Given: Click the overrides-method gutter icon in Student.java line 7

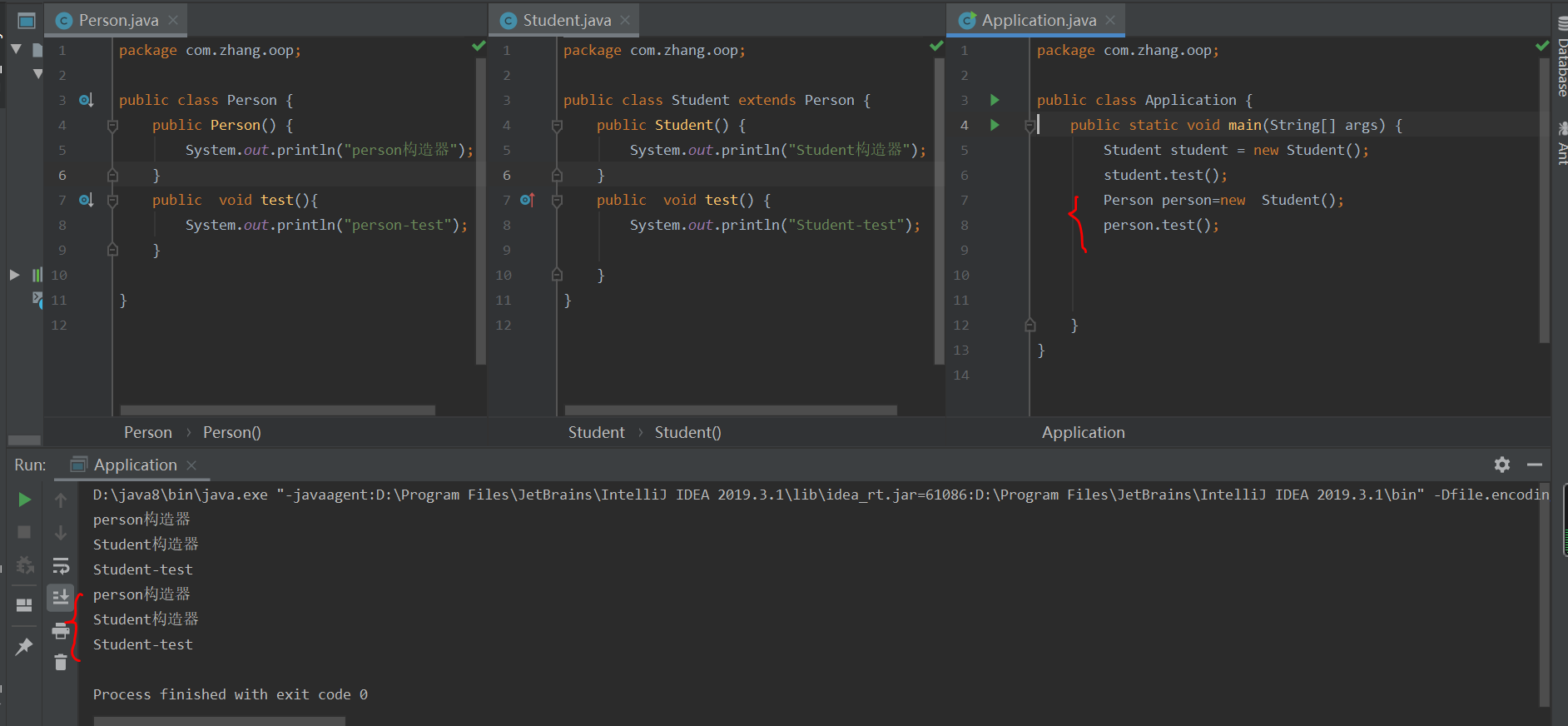Looking at the screenshot, I should (527, 200).
